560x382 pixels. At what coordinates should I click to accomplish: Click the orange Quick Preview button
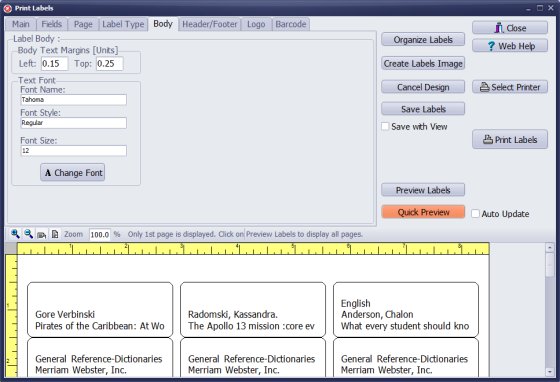[423, 212]
